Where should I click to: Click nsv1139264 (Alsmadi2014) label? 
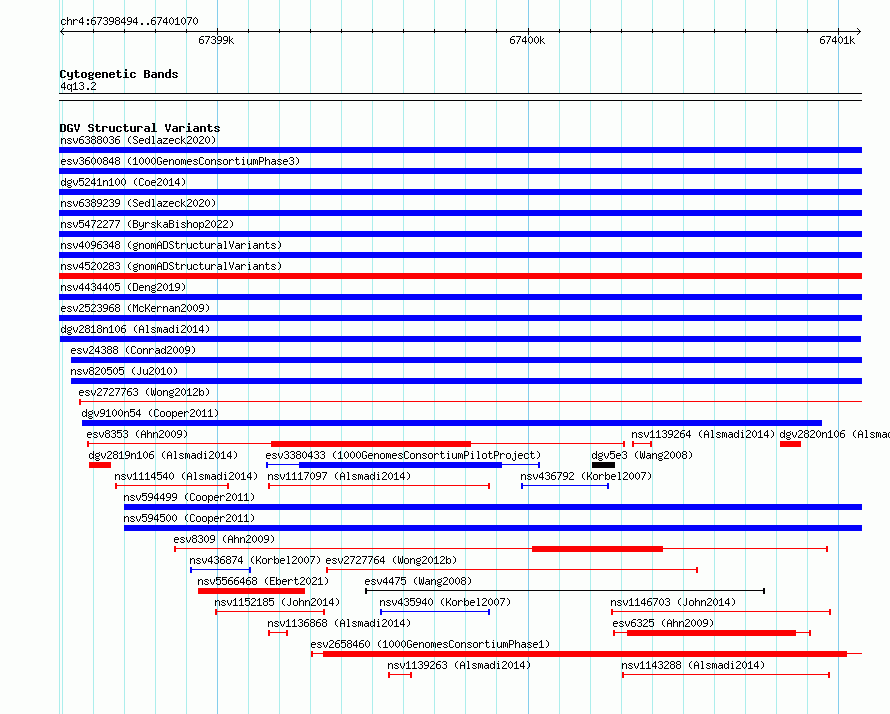point(703,434)
